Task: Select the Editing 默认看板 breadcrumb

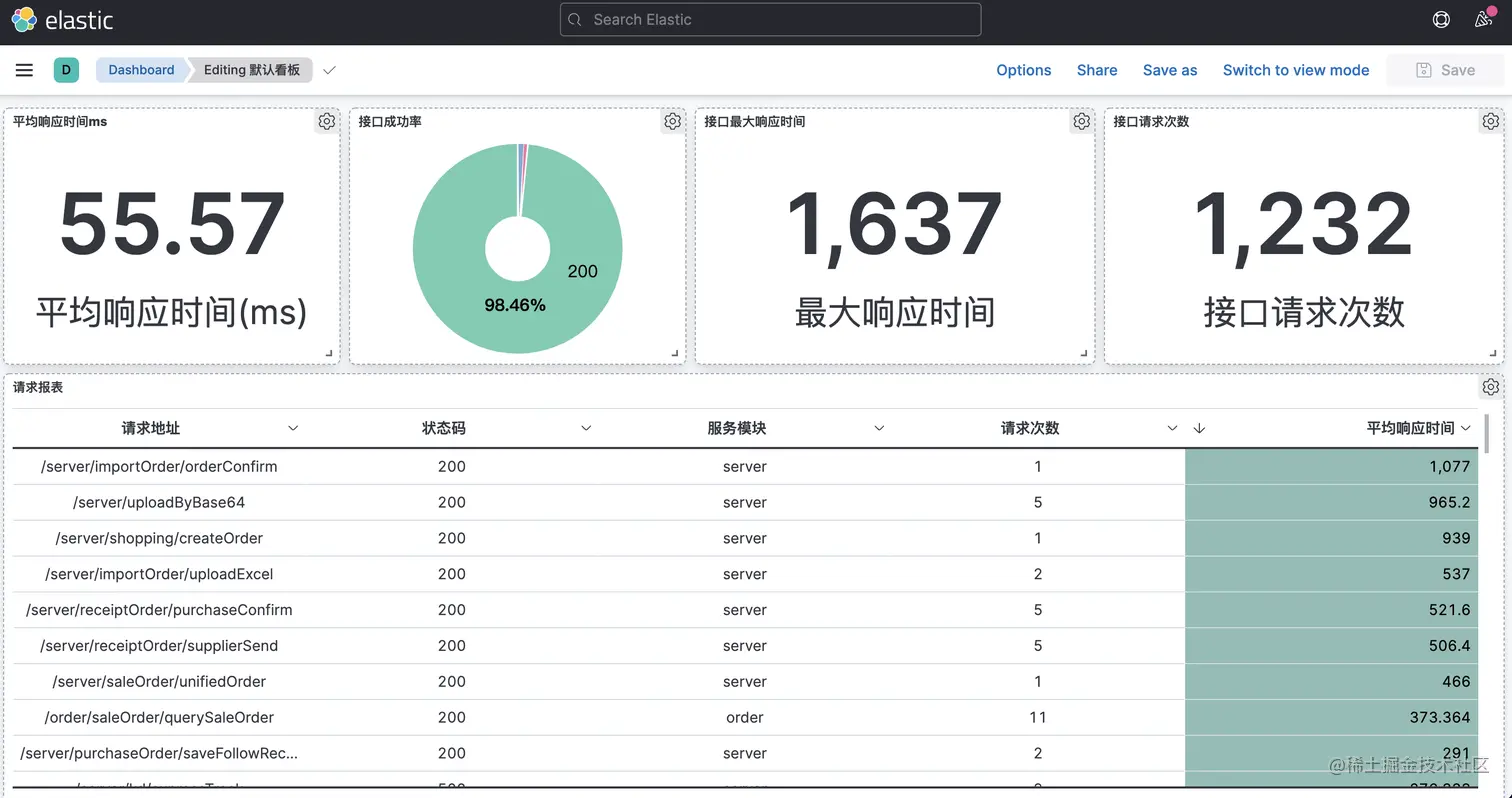Action: 252,70
